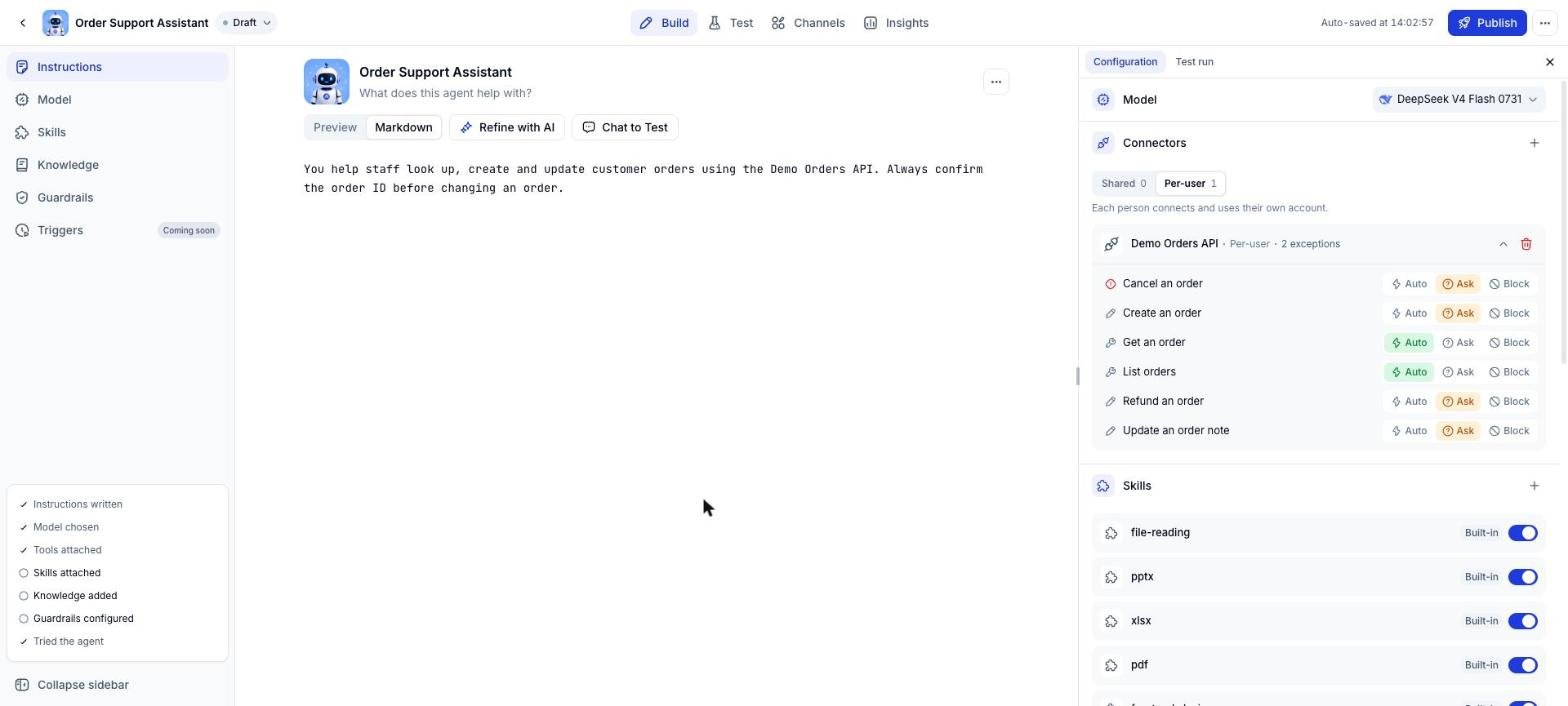
Task: Open Chat to Test
Action: 625,128
